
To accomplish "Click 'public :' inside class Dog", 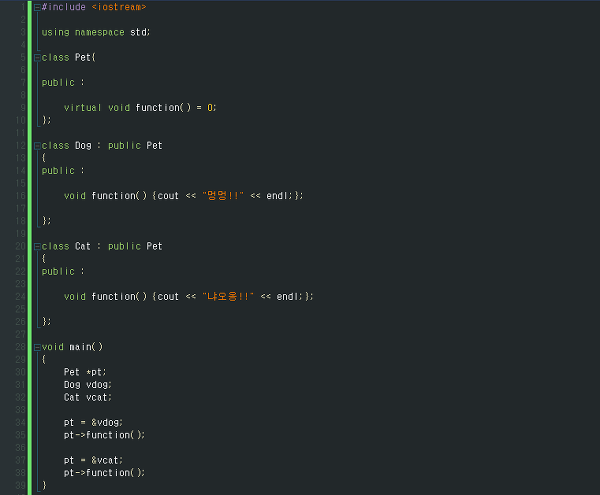I will [63, 171].
